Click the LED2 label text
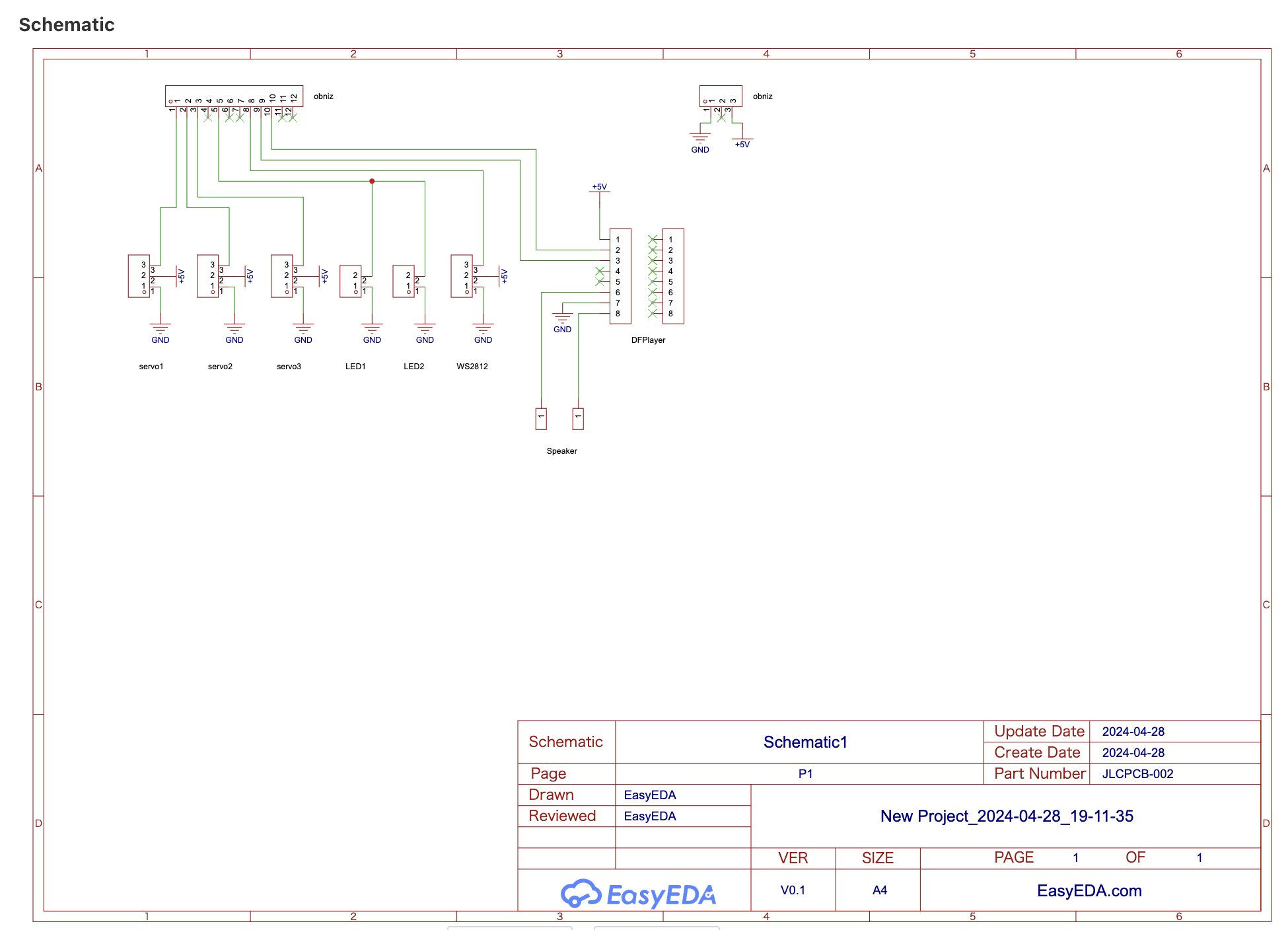Screen dimensions: 1288x930 pyautogui.click(x=413, y=367)
